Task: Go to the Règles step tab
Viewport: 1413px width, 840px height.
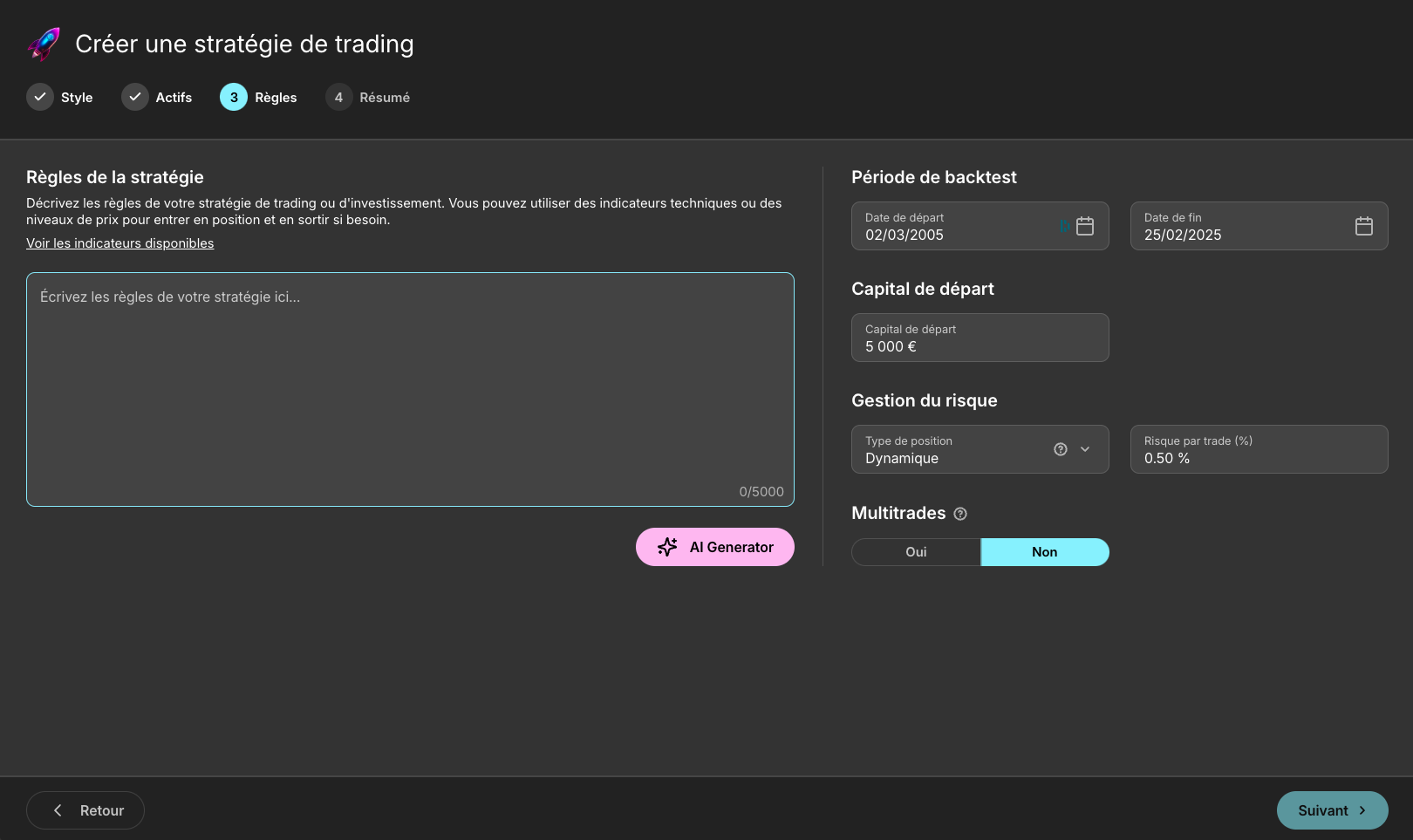Action: tap(275, 98)
